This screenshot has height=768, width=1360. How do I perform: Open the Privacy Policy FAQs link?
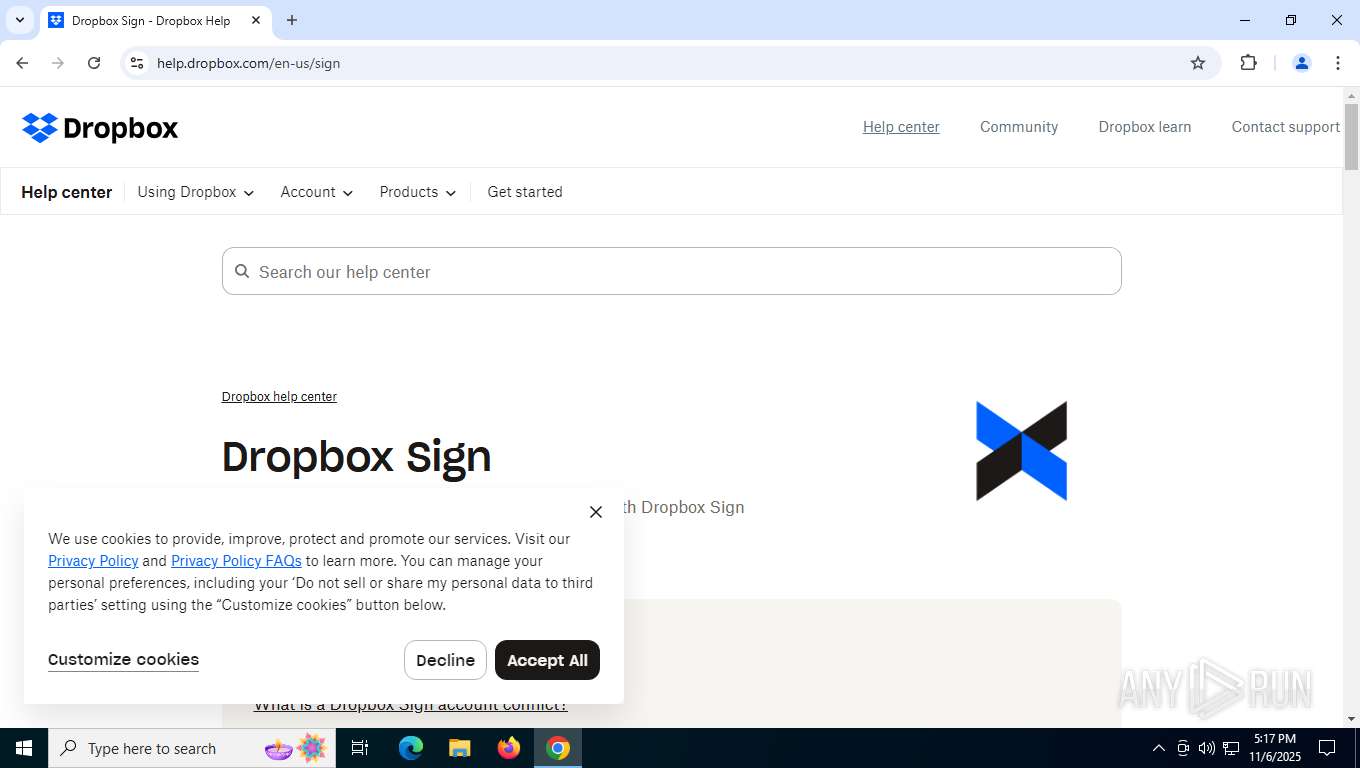point(236,561)
